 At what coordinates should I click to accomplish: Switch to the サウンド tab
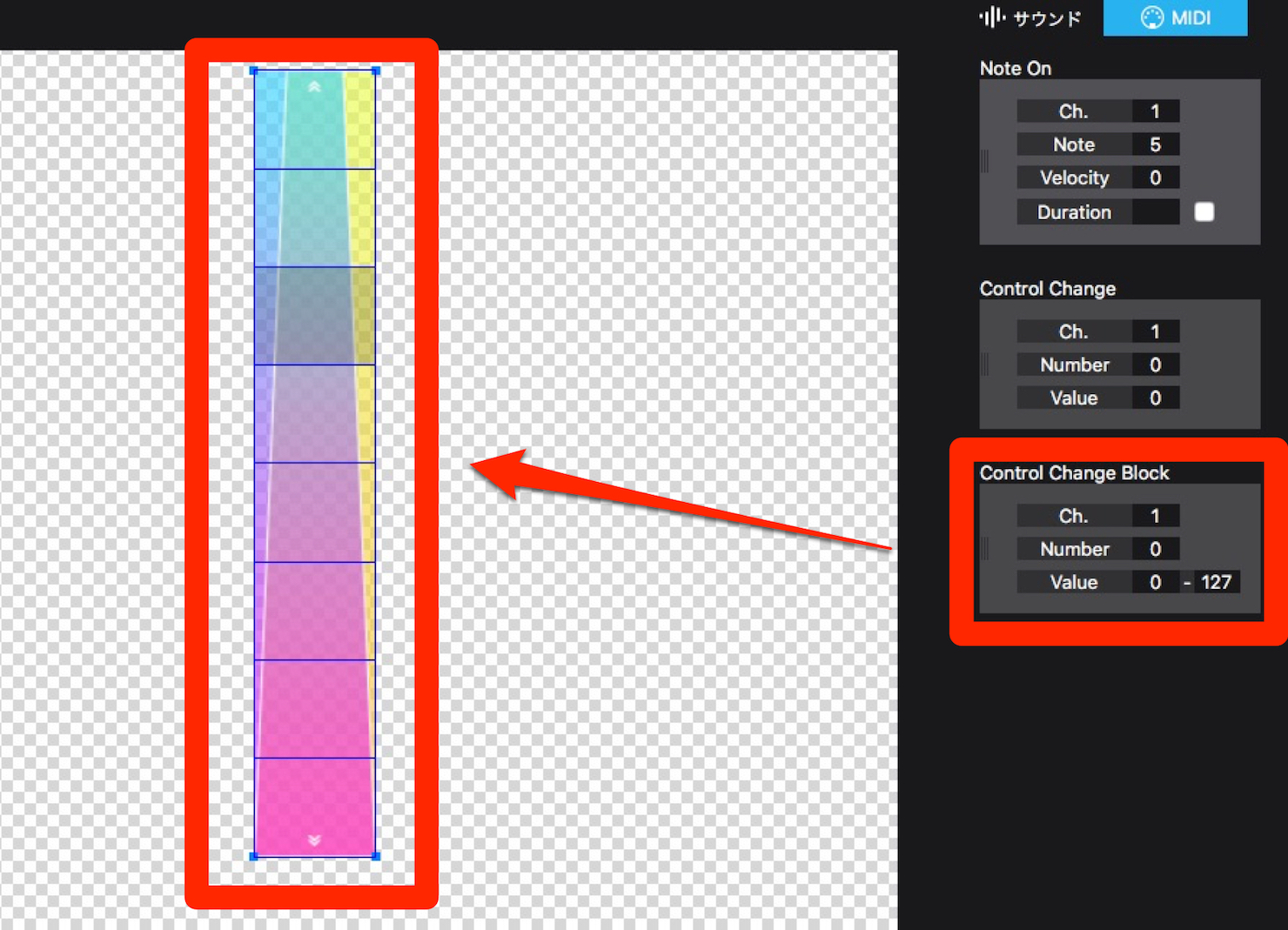[x=1030, y=17]
